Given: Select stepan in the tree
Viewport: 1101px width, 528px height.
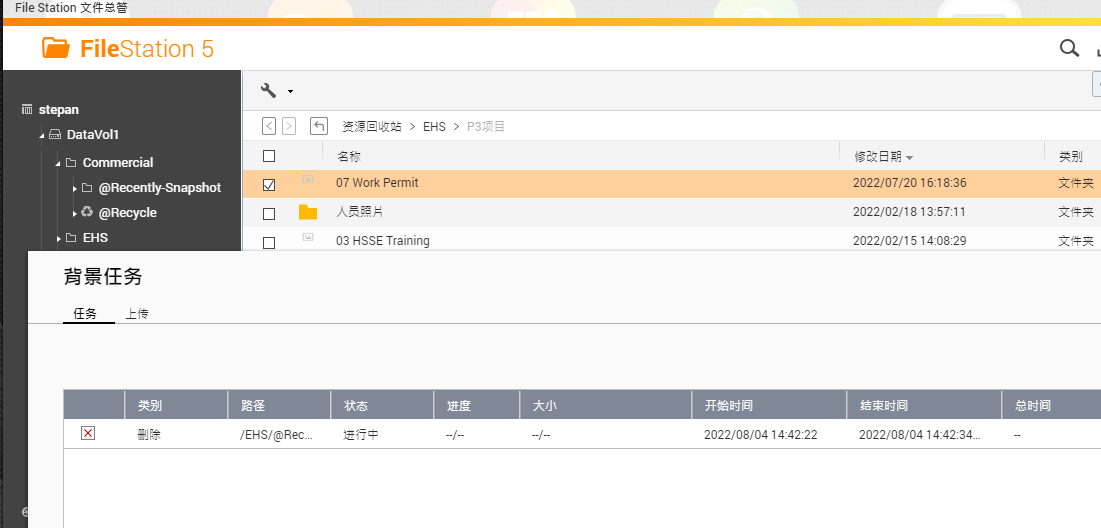Looking at the screenshot, I should 58,110.
